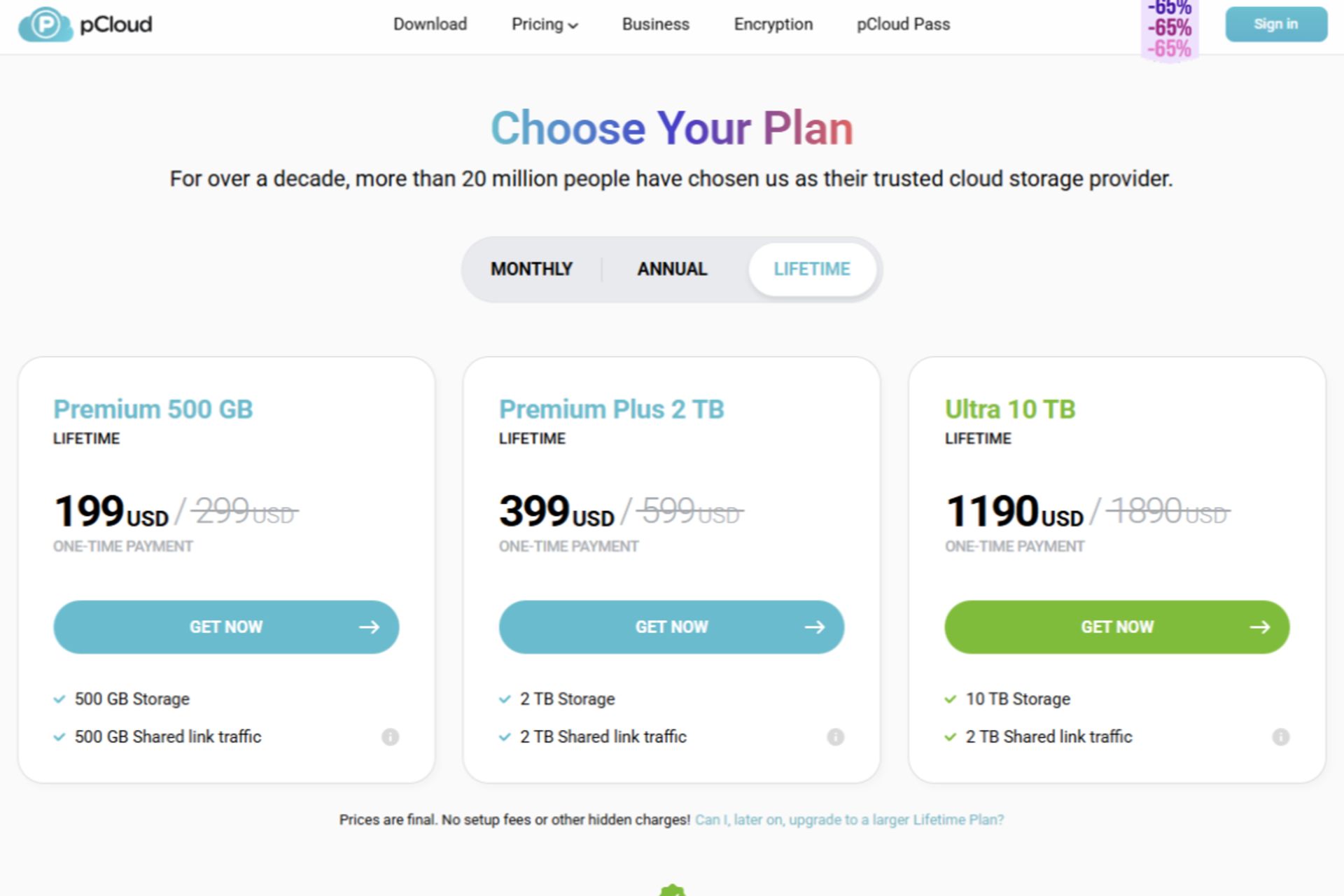Select the Premium 500 GB plan title
1344x896 pixels.
(153, 409)
